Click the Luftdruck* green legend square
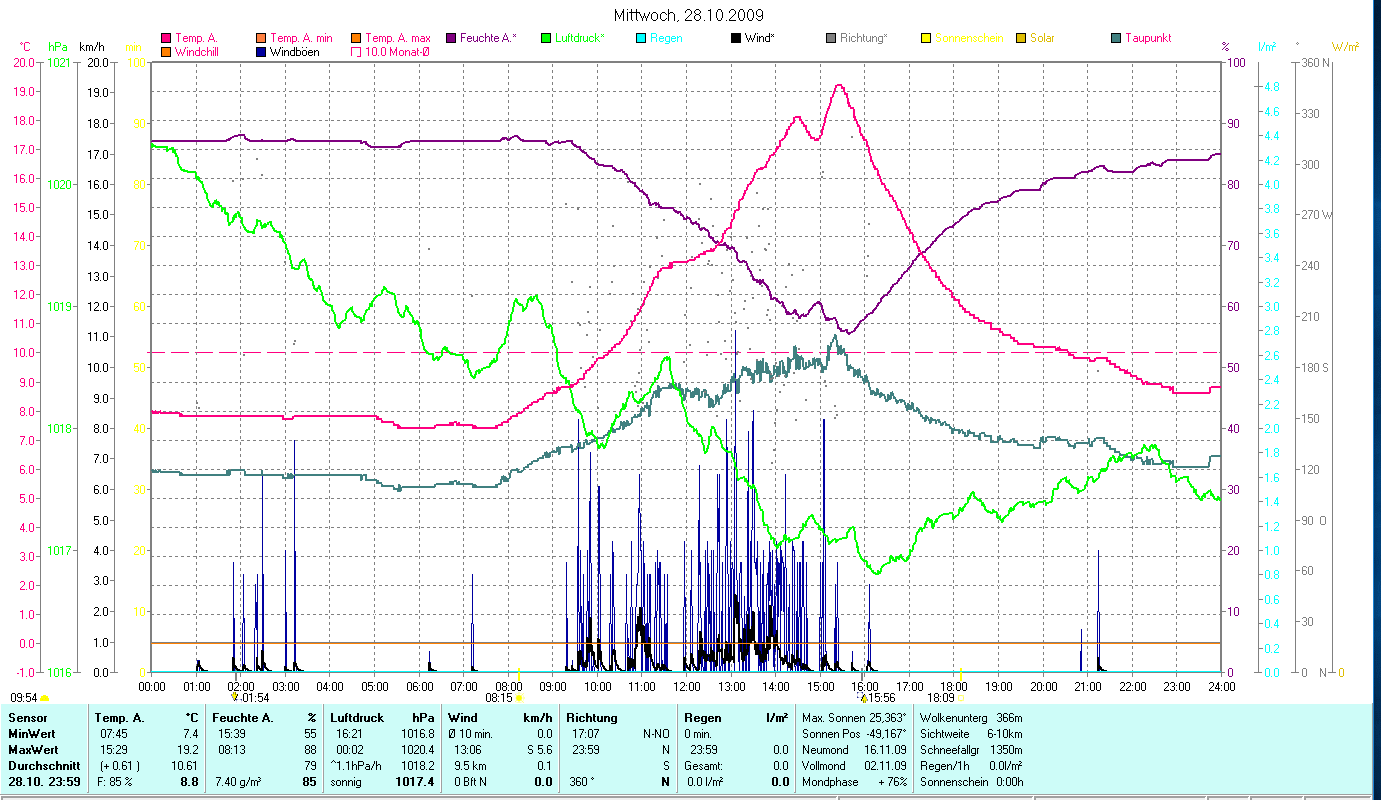 pyautogui.click(x=546, y=38)
